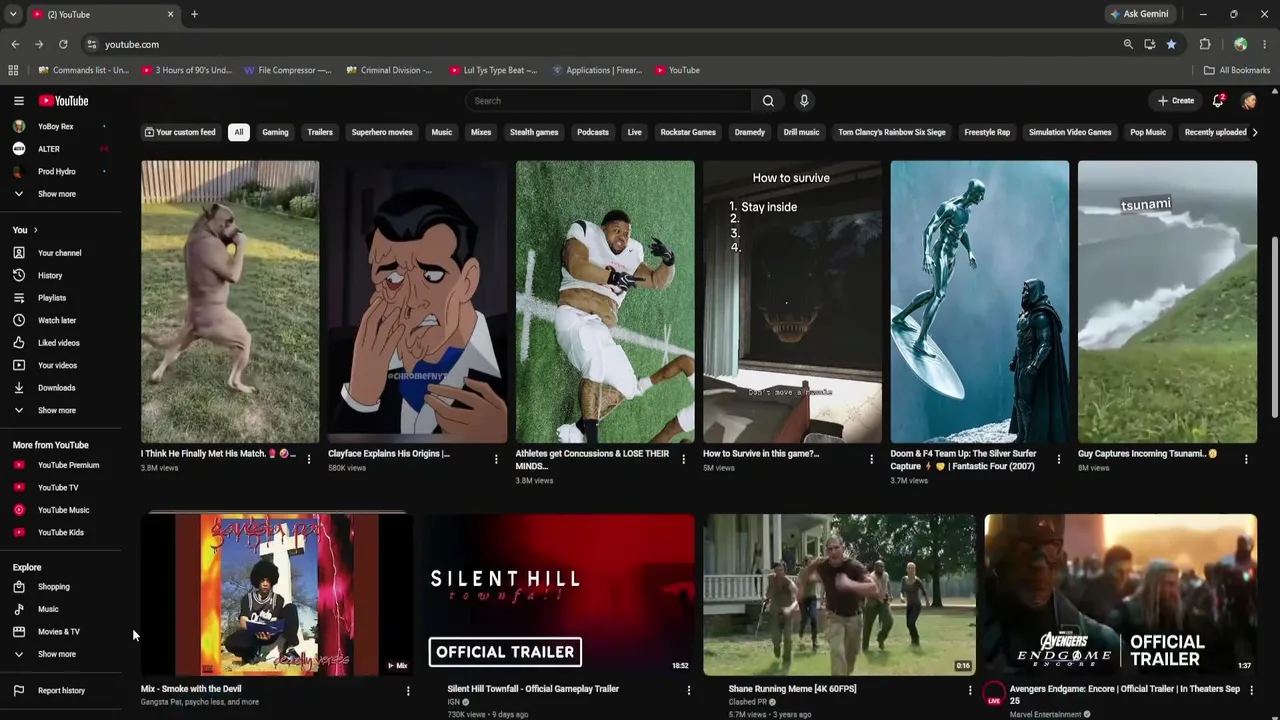Viewport: 1280px width, 720px height.
Task: Click the YouTube logo
Action: pyautogui.click(x=64, y=101)
